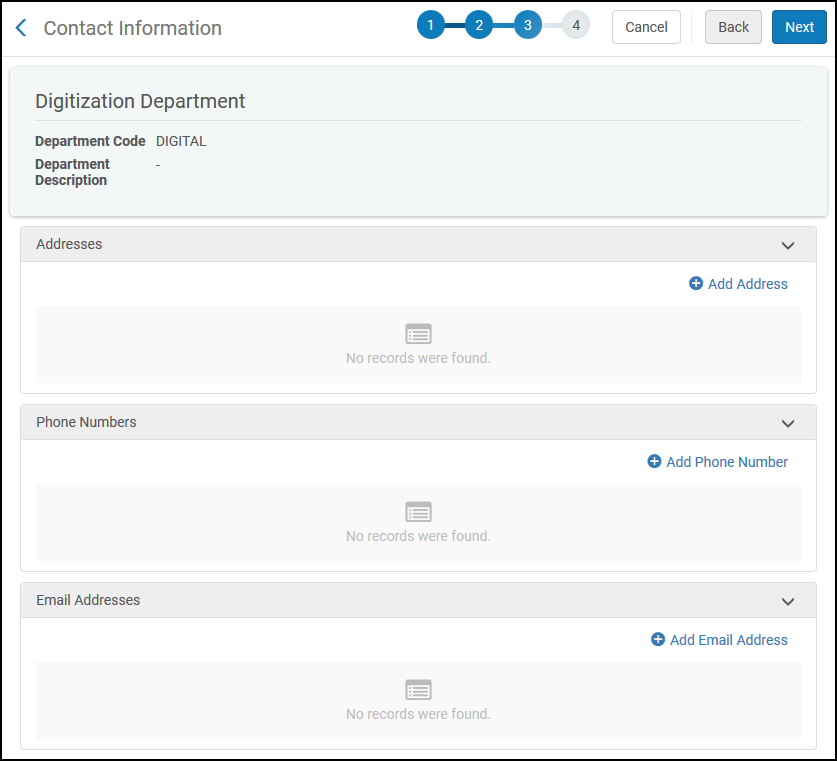Skip ahead to wizard step 4

pos(576,26)
